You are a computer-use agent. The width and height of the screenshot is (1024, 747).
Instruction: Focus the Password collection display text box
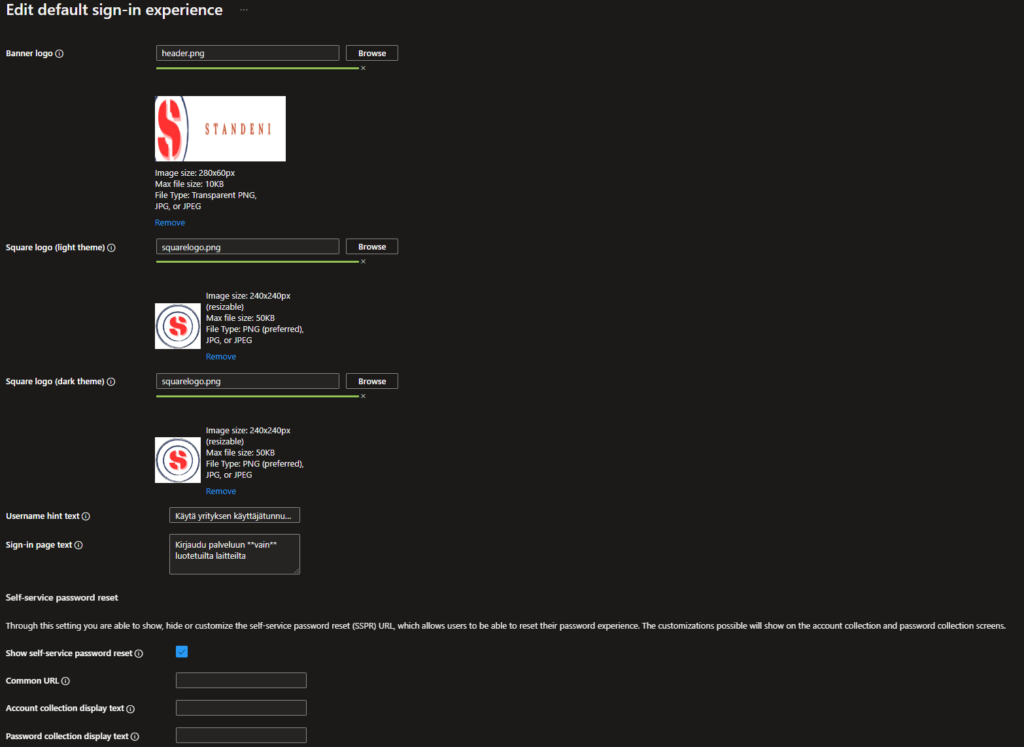pyautogui.click(x=241, y=735)
